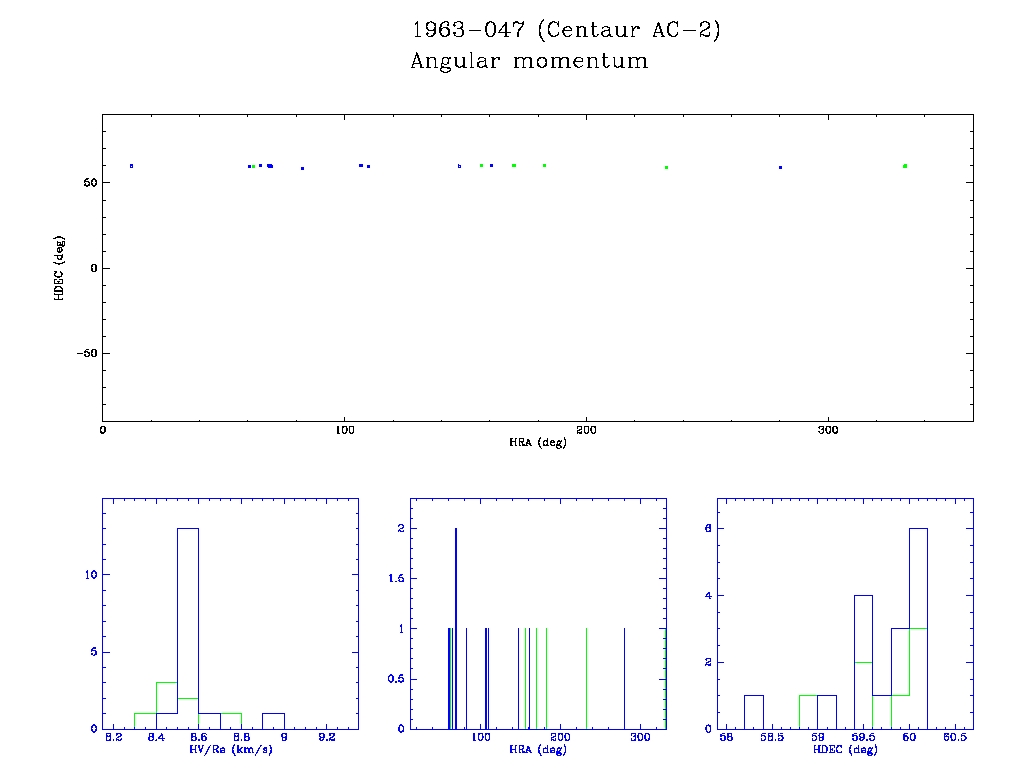Image resolution: width=1024 pixels, height=768 pixels.
Task: Click the '300' tick label on the top plot x-axis
Action: tap(828, 430)
